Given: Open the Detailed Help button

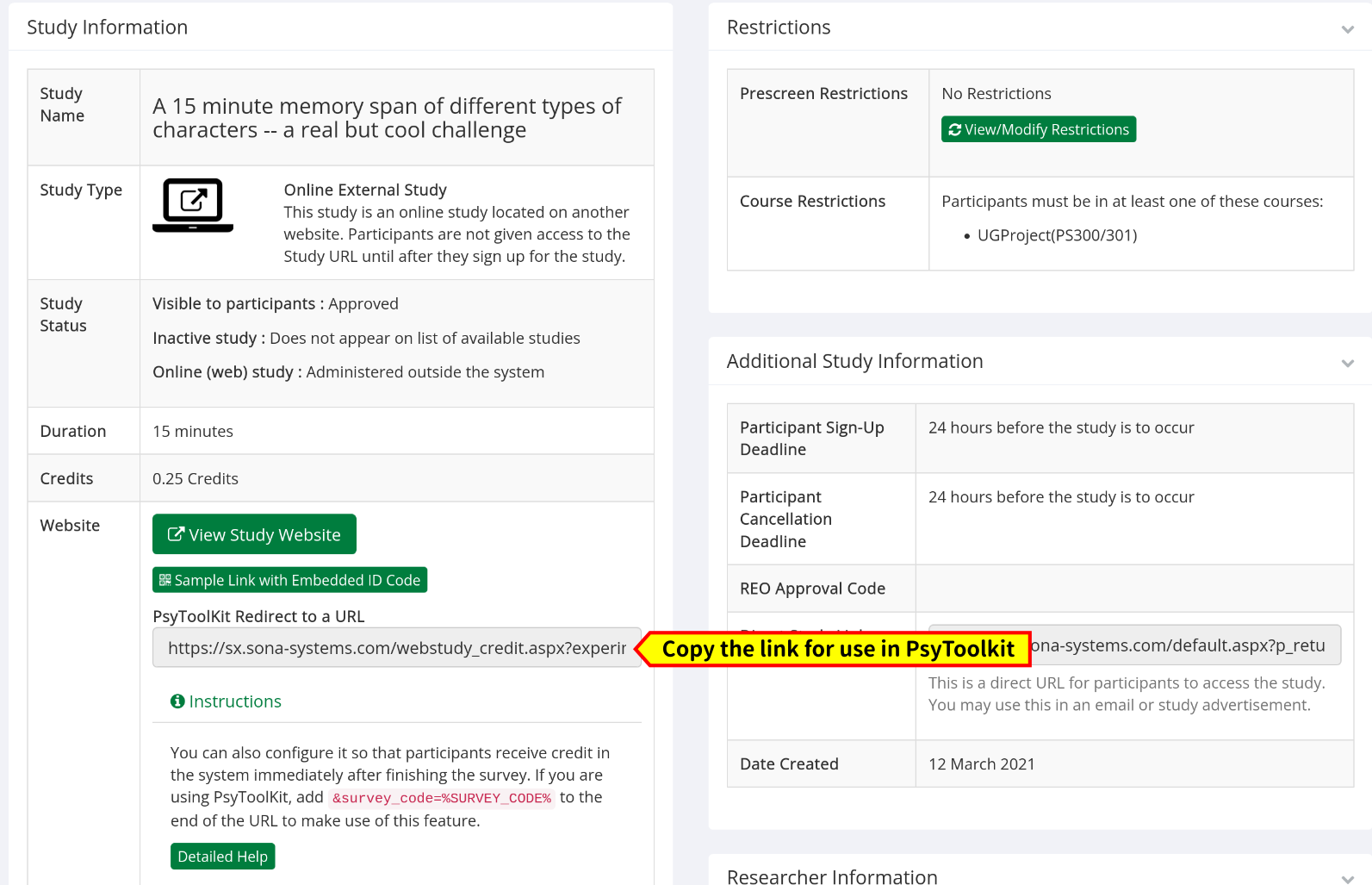Looking at the screenshot, I should pyautogui.click(x=222, y=856).
